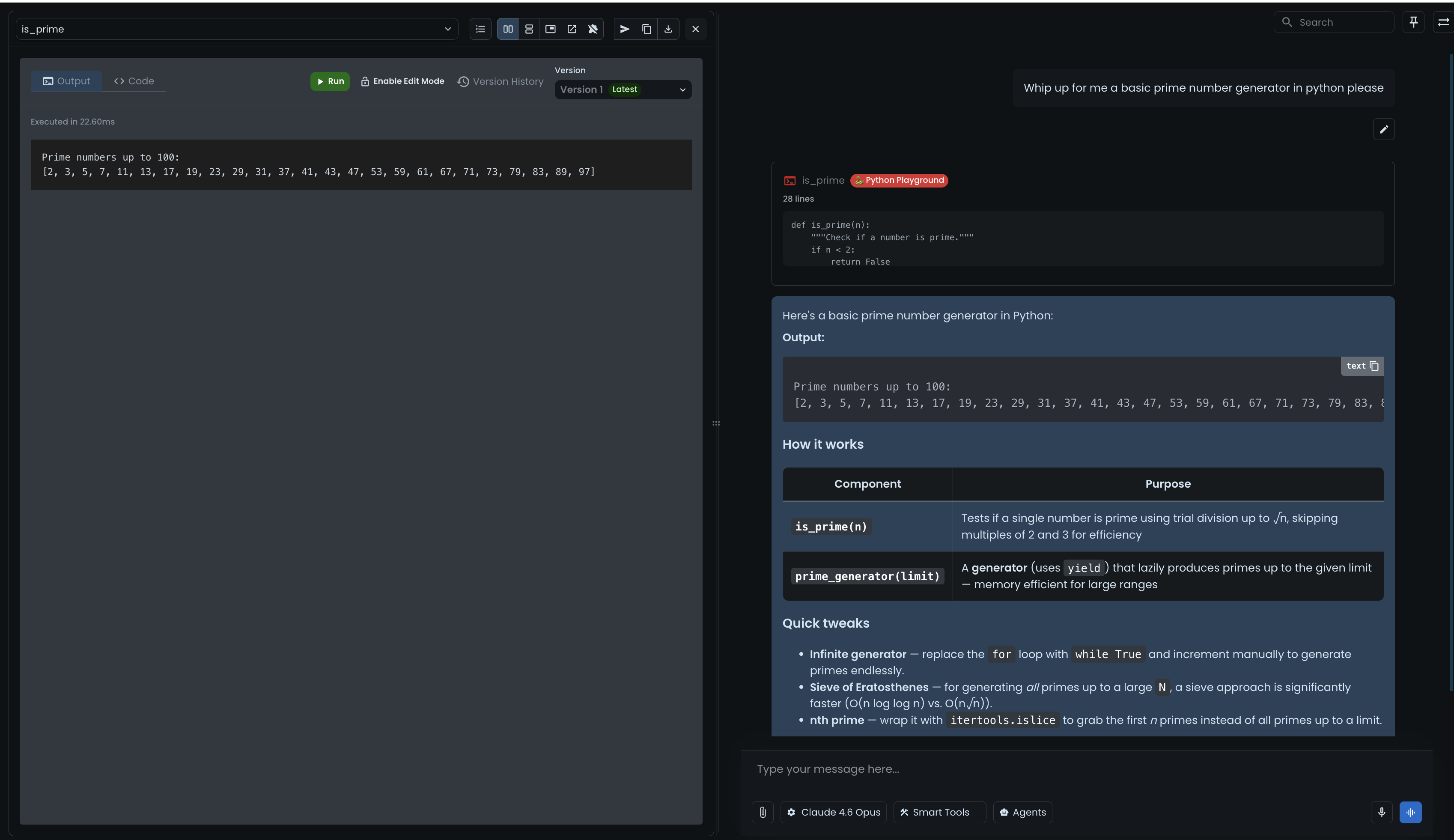
Task: Select the Output tab
Action: pyautogui.click(x=66, y=81)
